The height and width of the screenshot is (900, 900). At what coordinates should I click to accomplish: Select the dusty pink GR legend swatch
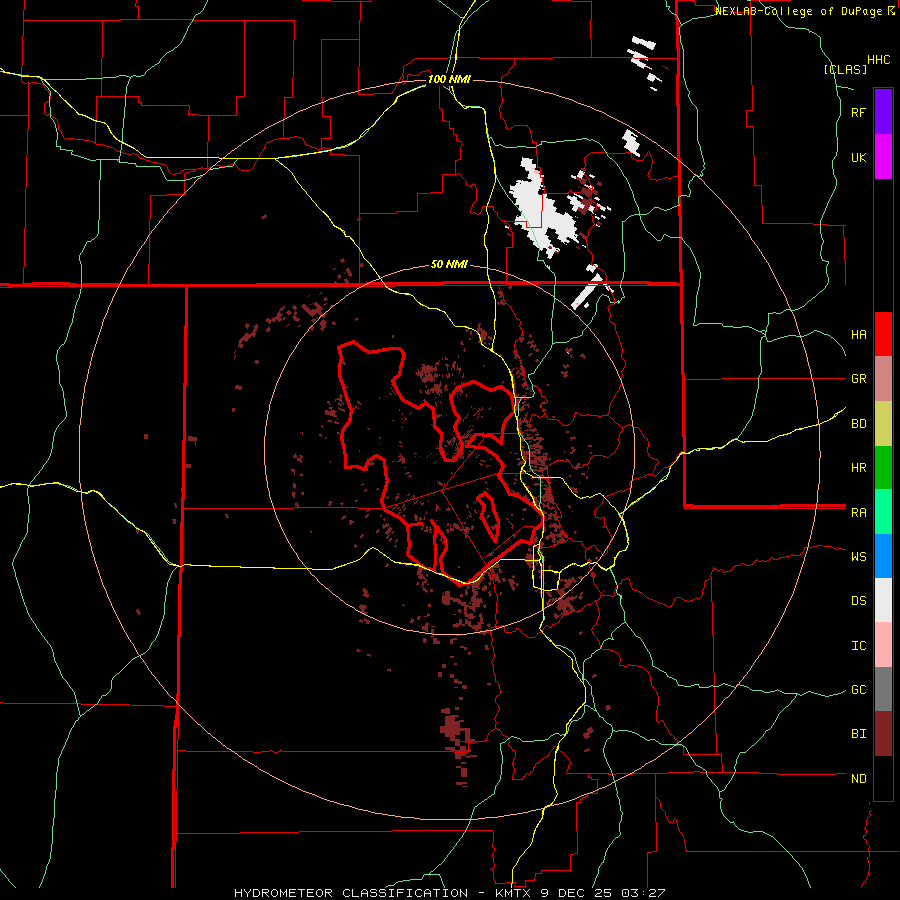click(883, 379)
